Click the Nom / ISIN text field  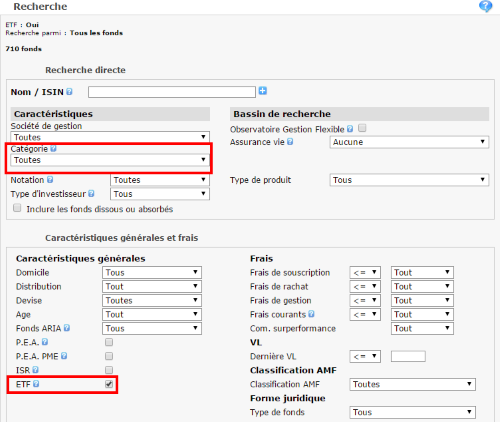click(x=172, y=92)
